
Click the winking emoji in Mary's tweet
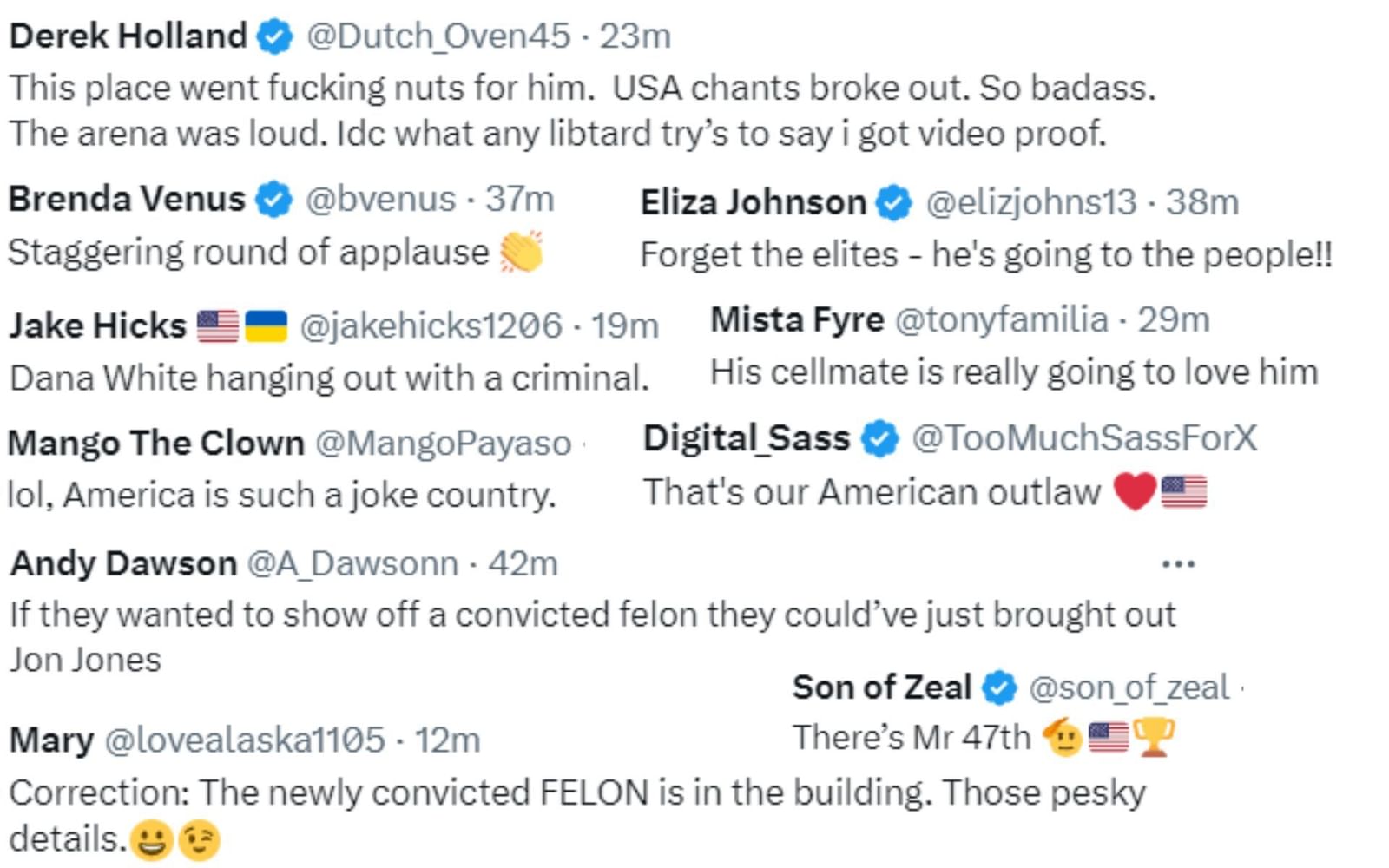tap(199, 839)
